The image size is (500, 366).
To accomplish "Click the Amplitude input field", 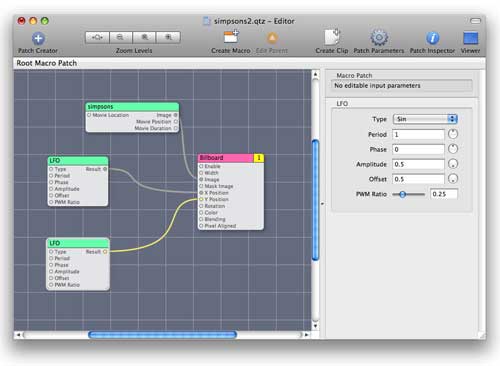I will pos(418,164).
